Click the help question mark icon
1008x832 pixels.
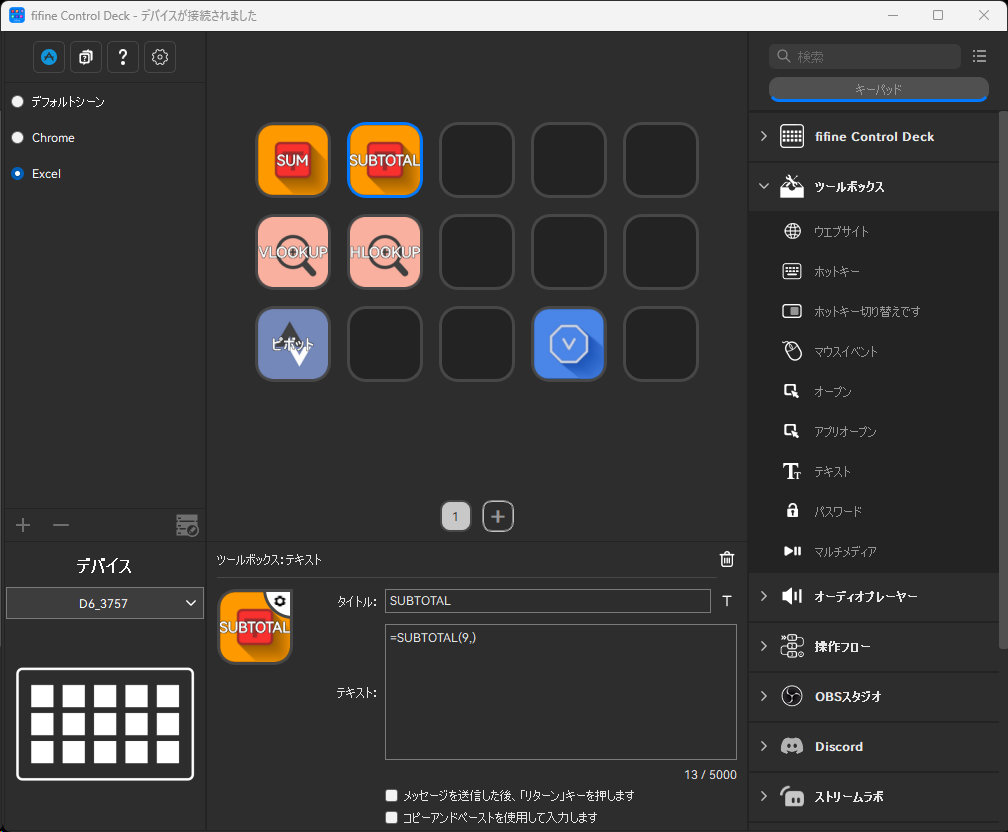(x=122, y=57)
